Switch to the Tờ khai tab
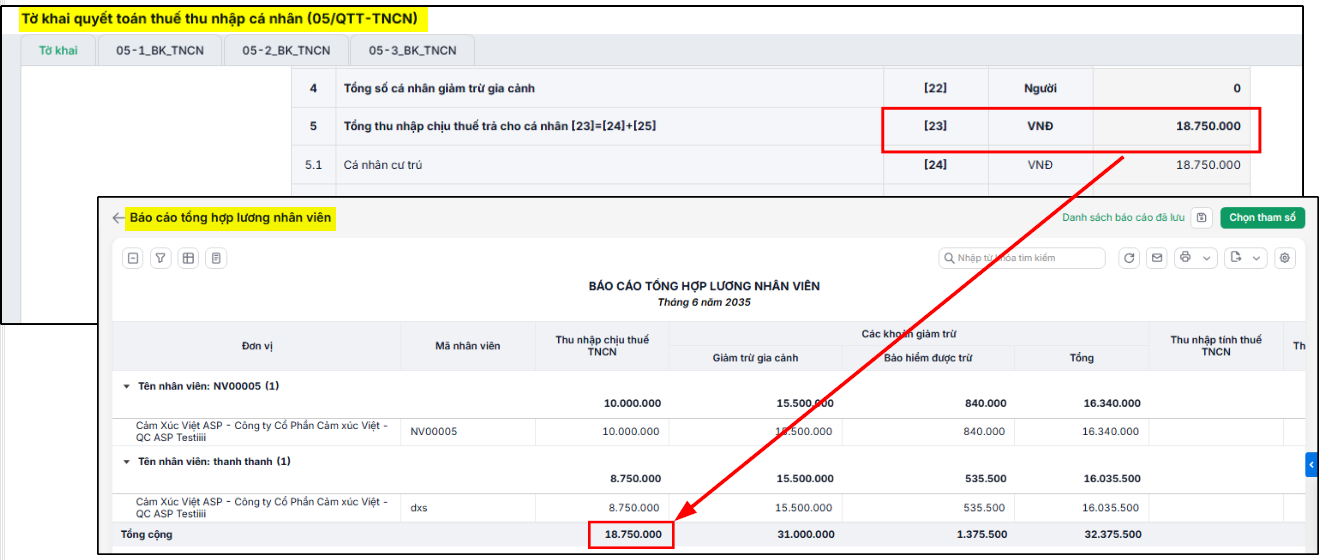 pyautogui.click(x=58, y=50)
